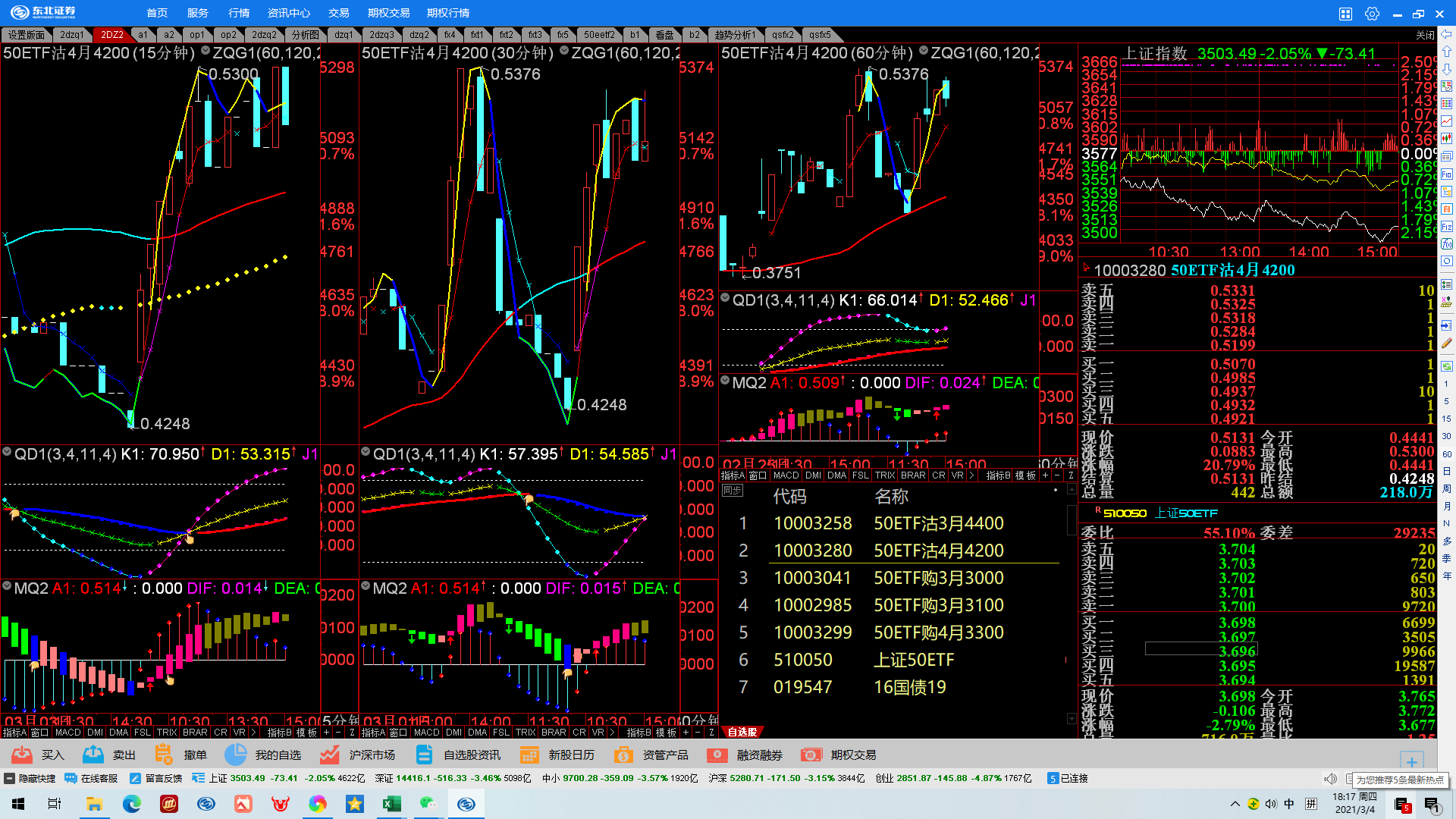The width and height of the screenshot is (1456, 819).
Task: Open 在线客服 chat icon
Action: (71, 778)
